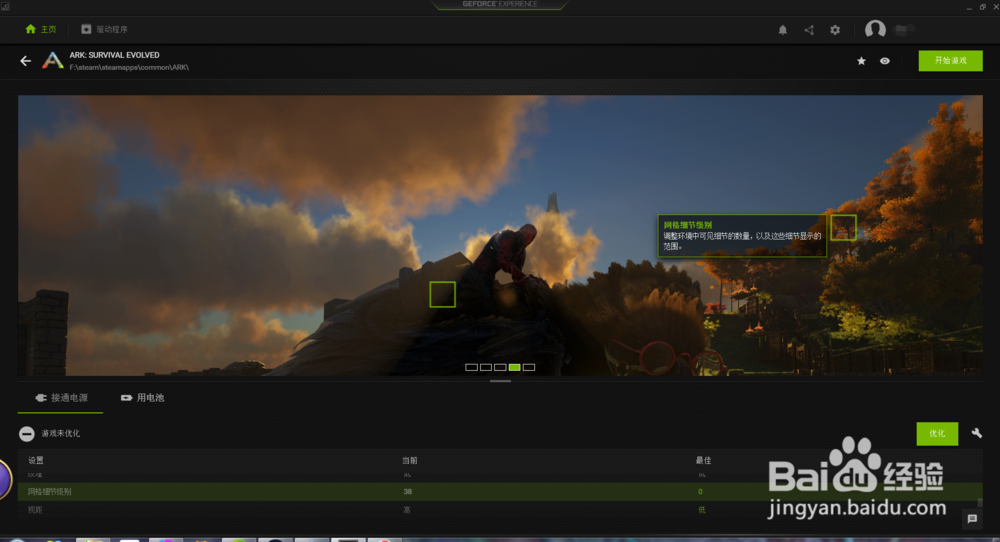Open the notifications bell
This screenshot has height=542, width=1000.
(x=783, y=30)
